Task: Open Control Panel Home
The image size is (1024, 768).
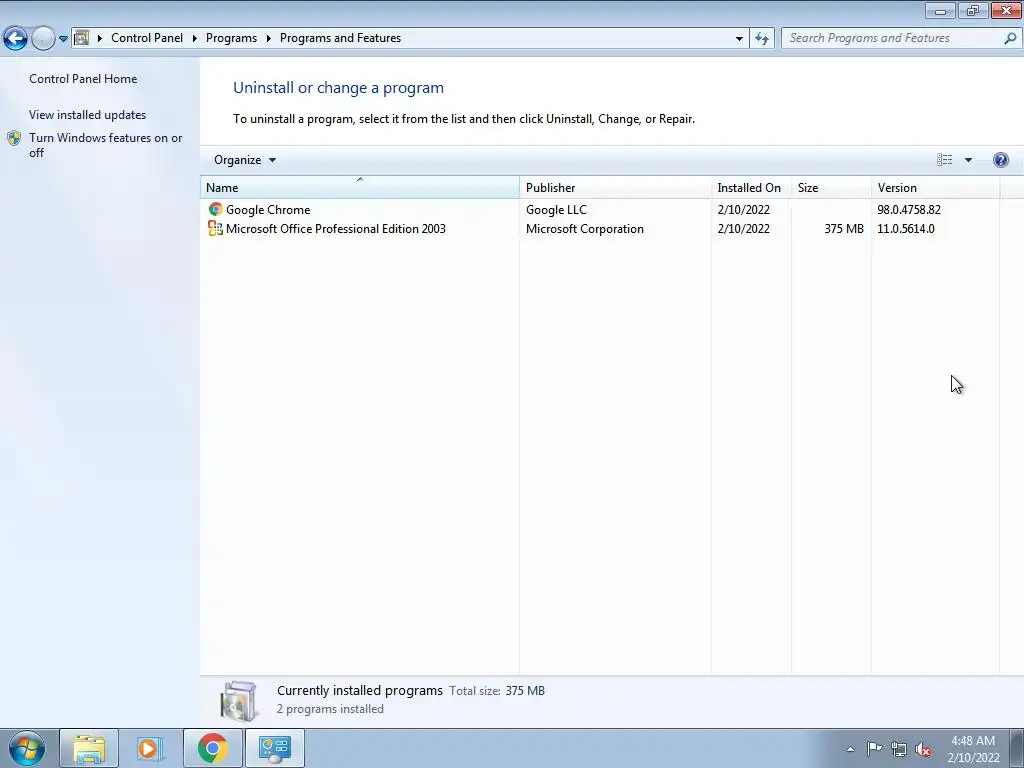Action: pos(83,78)
